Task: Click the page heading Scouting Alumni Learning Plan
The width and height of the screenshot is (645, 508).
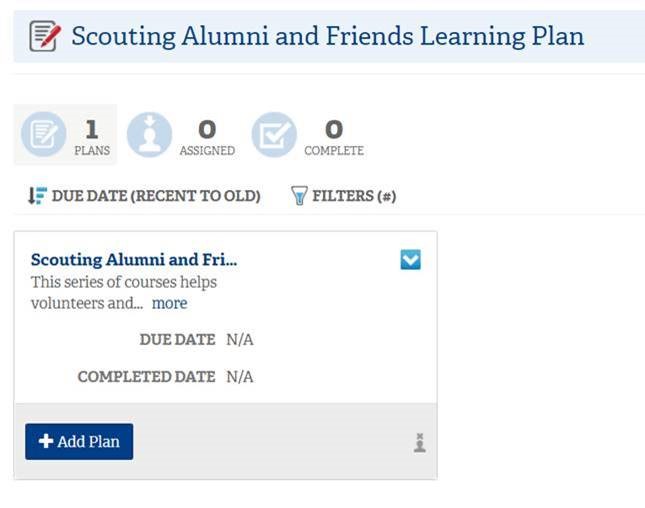Action: tap(328, 36)
